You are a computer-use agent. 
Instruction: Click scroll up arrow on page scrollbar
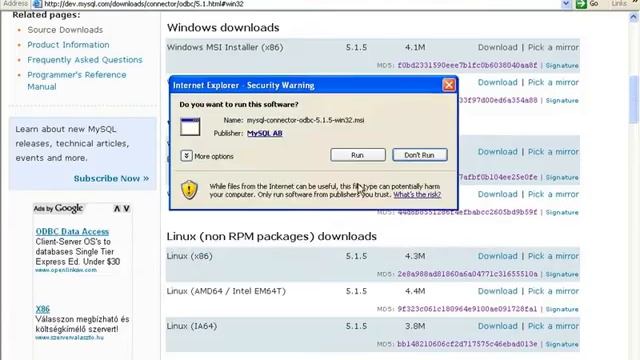633,17
